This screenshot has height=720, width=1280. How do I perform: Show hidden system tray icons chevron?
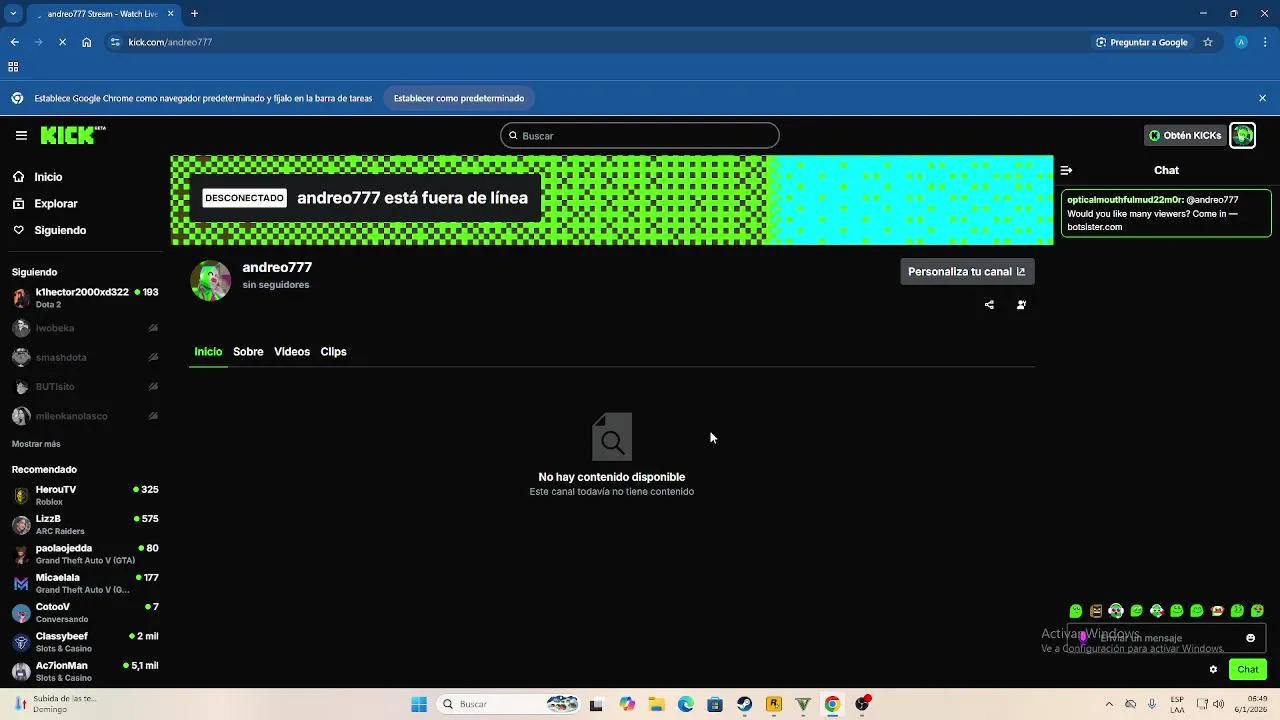click(1108, 704)
